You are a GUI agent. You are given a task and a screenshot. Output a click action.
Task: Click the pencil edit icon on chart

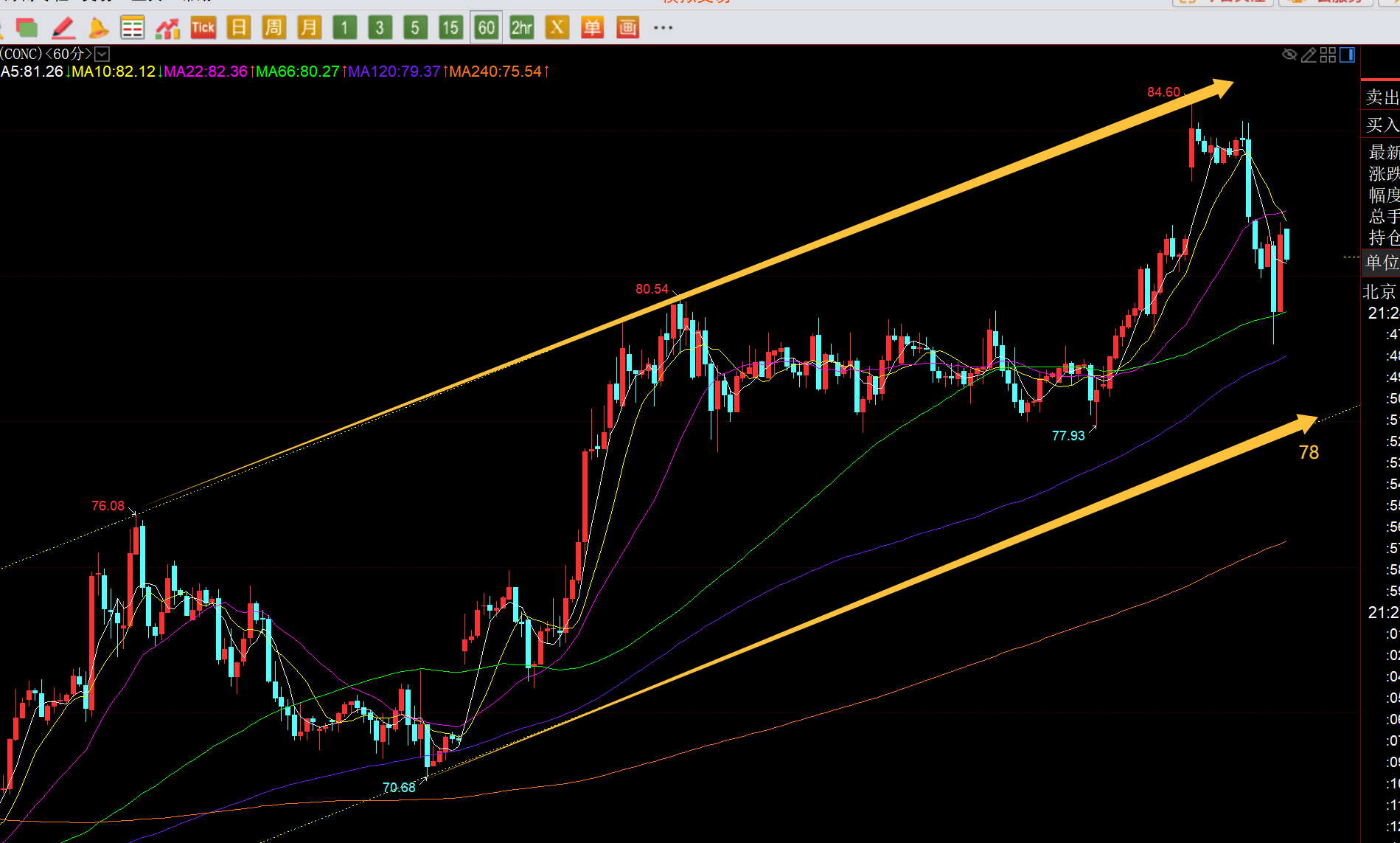pos(1309,55)
